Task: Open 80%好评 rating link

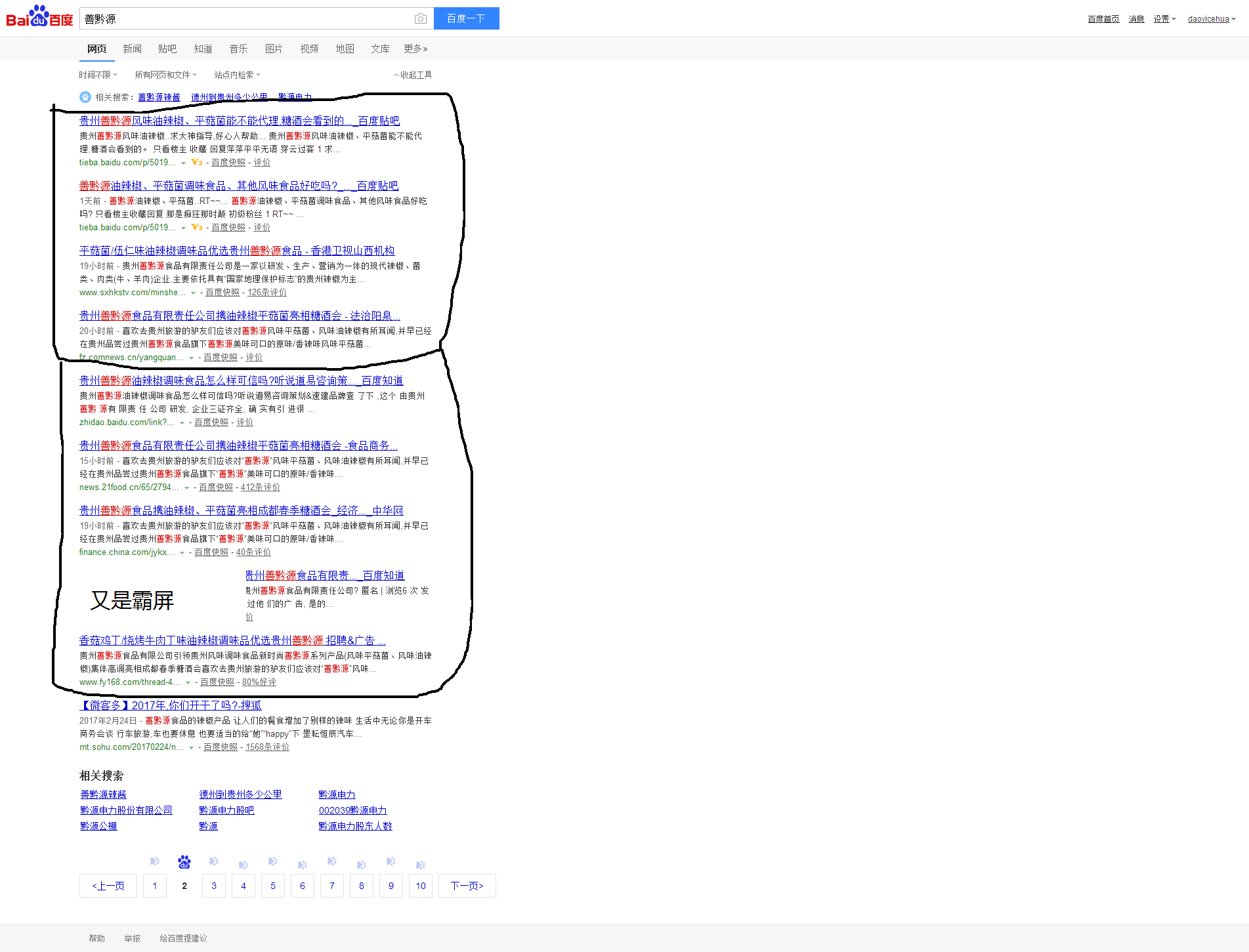Action: click(259, 682)
